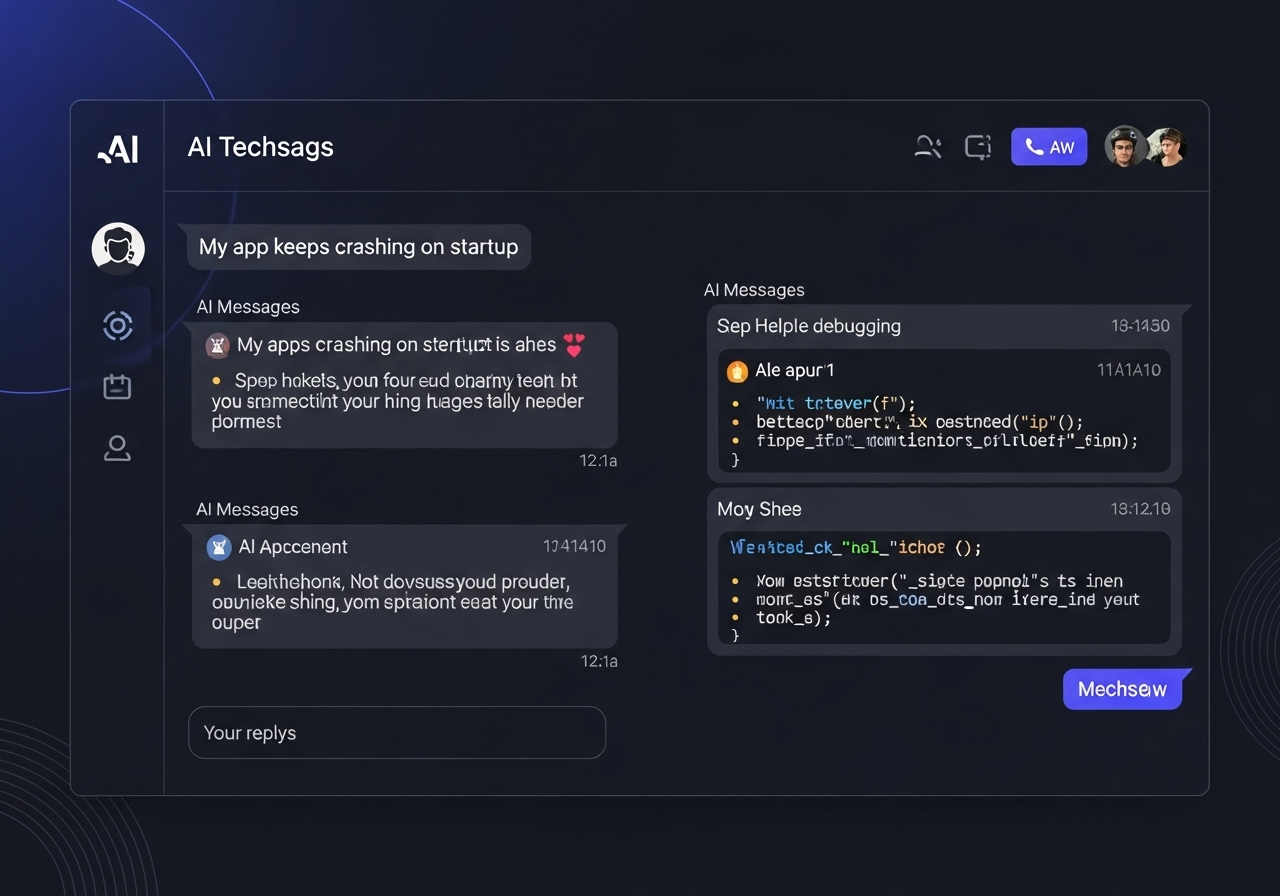Viewport: 1280px width, 896px height.
Task: Open the user avatar in the sidebar
Action: pos(118,248)
